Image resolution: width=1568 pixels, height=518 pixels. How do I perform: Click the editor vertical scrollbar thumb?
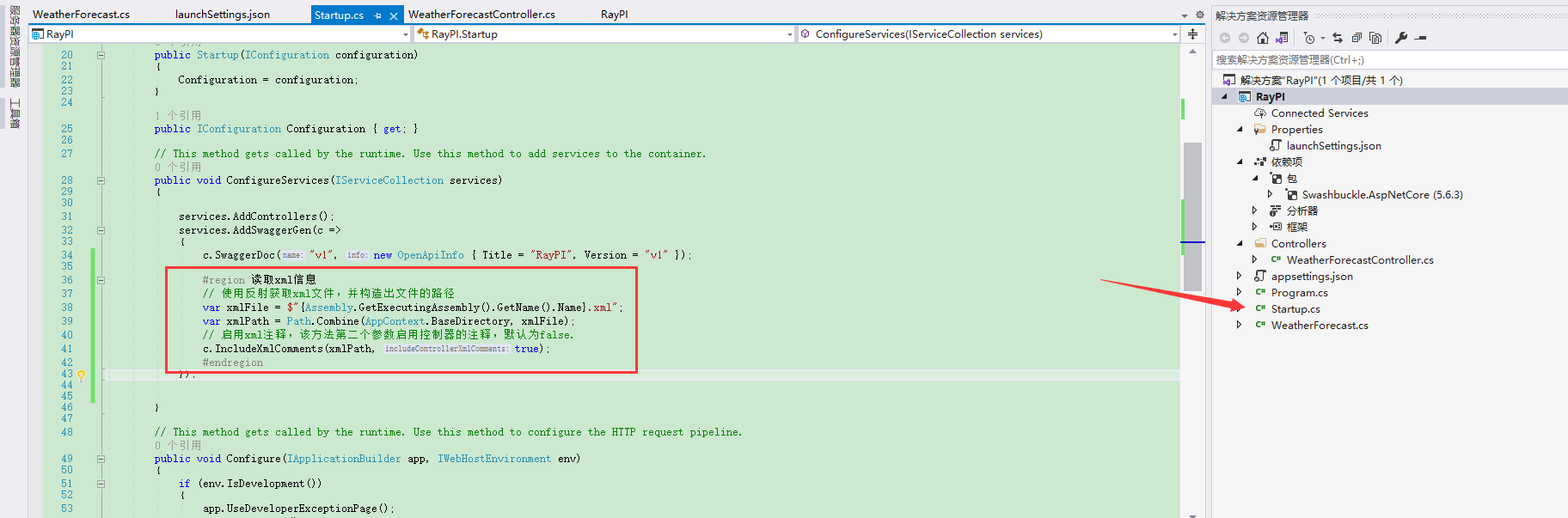1192,216
